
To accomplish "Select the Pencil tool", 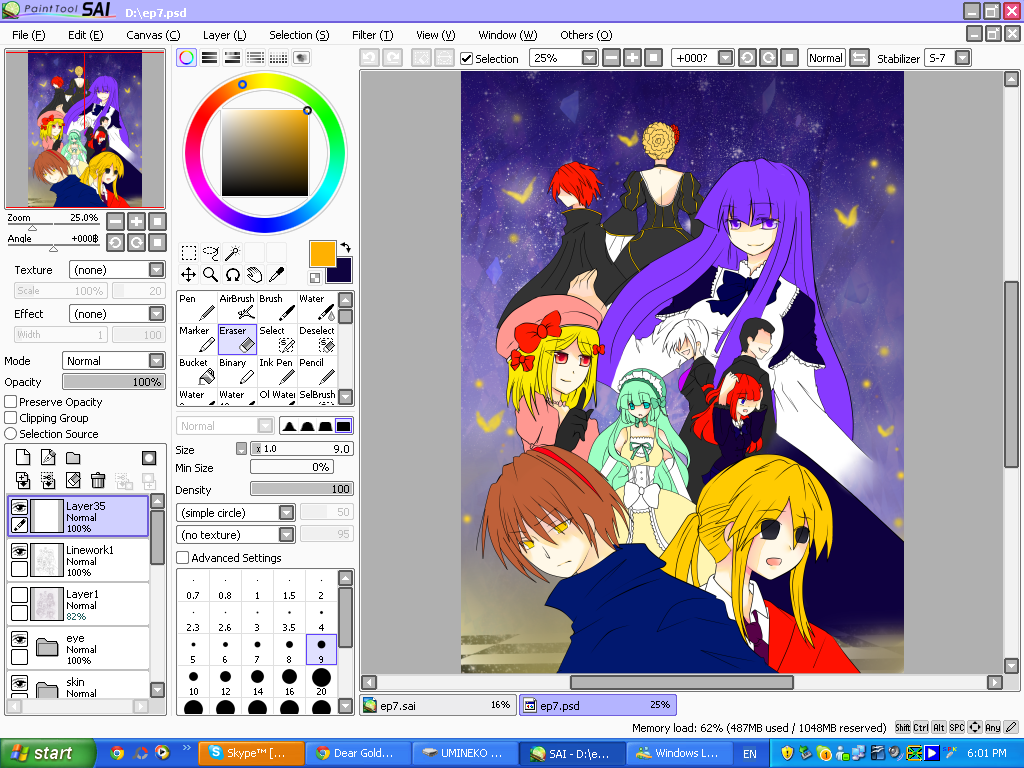I will pyautogui.click(x=317, y=371).
